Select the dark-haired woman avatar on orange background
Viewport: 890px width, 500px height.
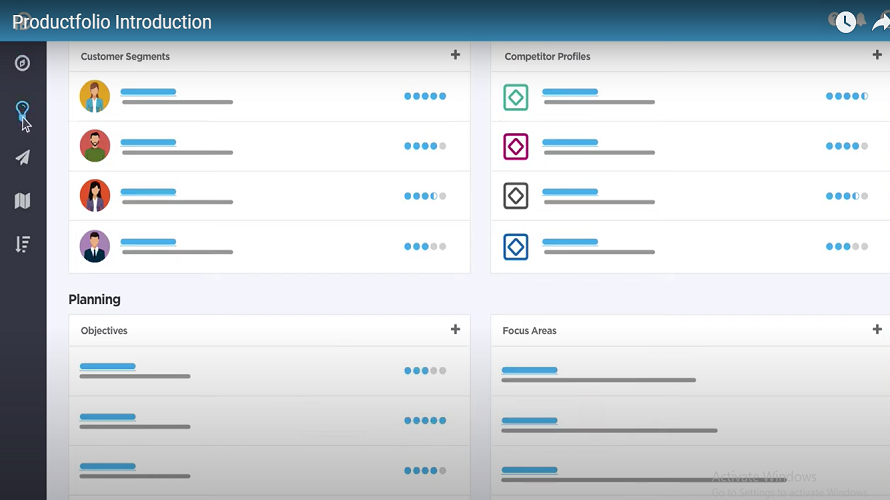[95, 196]
